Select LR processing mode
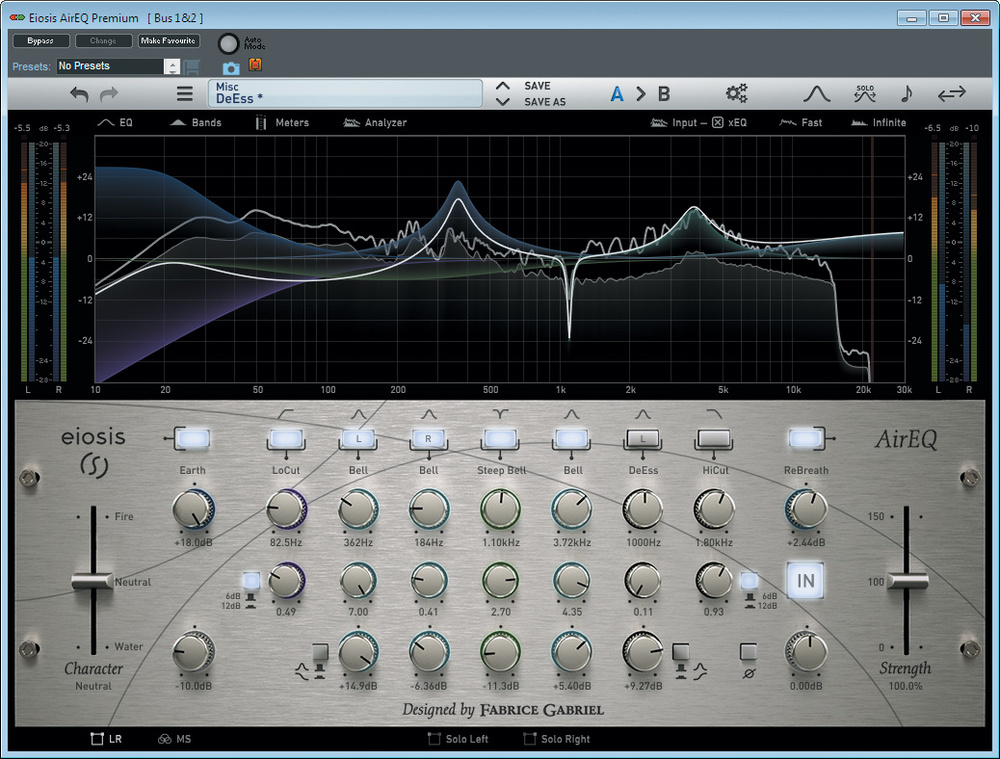The width and height of the screenshot is (1000, 759). coord(107,739)
